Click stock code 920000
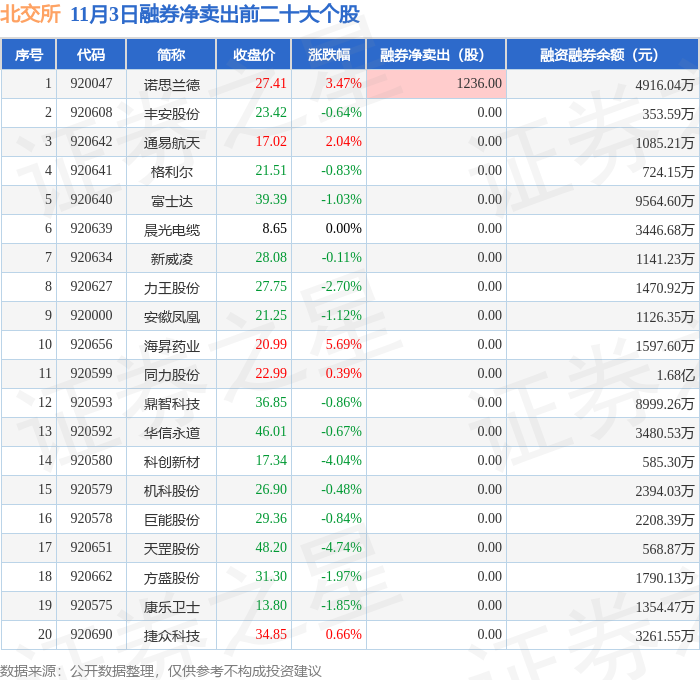Image resolution: width=700 pixels, height=680 pixels. 91,316
